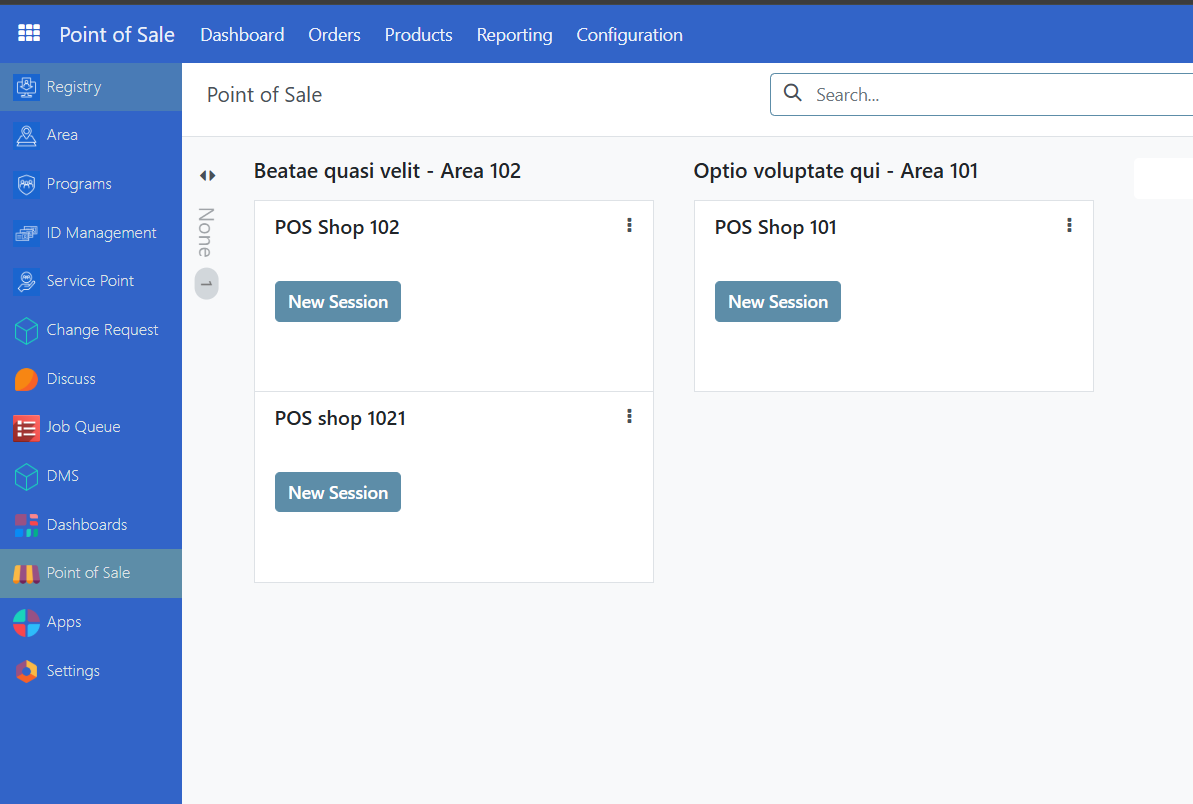The height and width of the screenshot is (804, 1193).
Task: Open Discuss from the sidebar
Action: point(70,379)
